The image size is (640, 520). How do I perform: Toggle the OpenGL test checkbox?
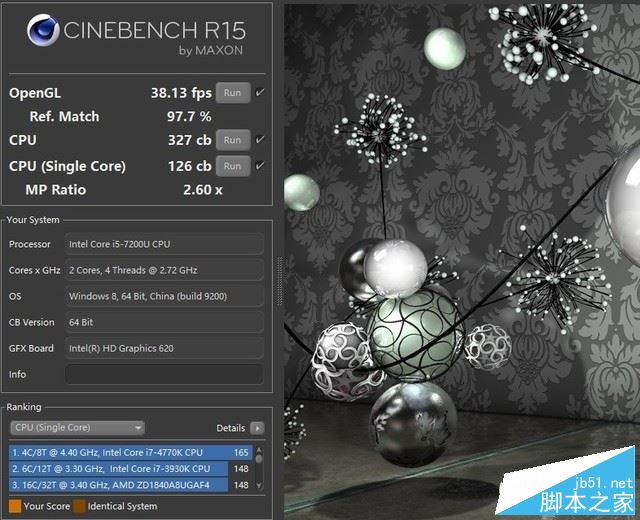click(x=260, y=93)
